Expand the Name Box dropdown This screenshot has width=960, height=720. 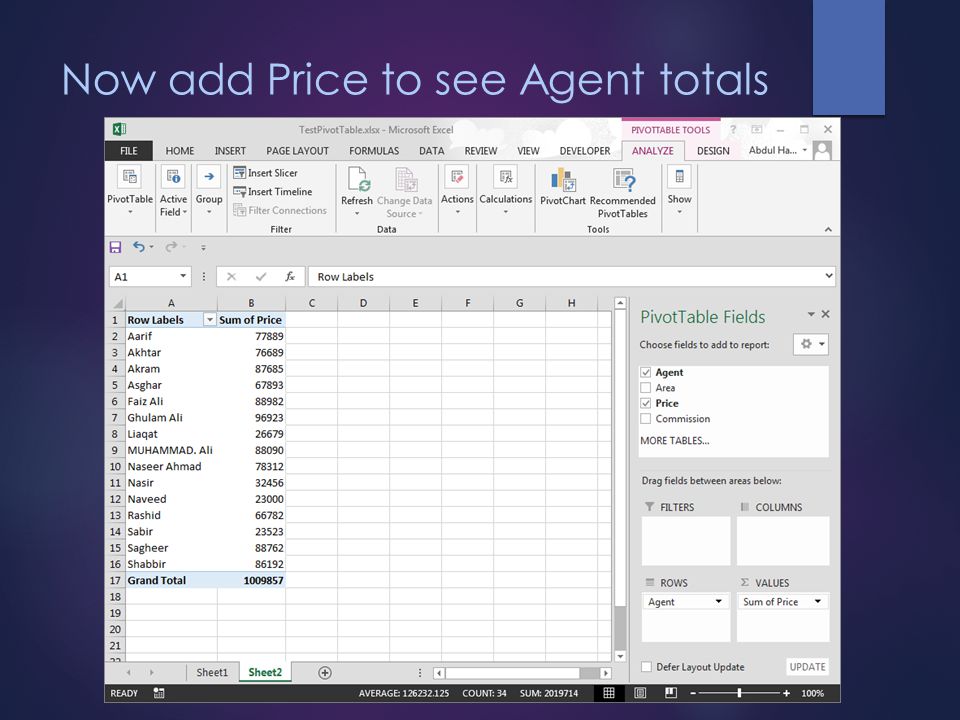(182, 276)
